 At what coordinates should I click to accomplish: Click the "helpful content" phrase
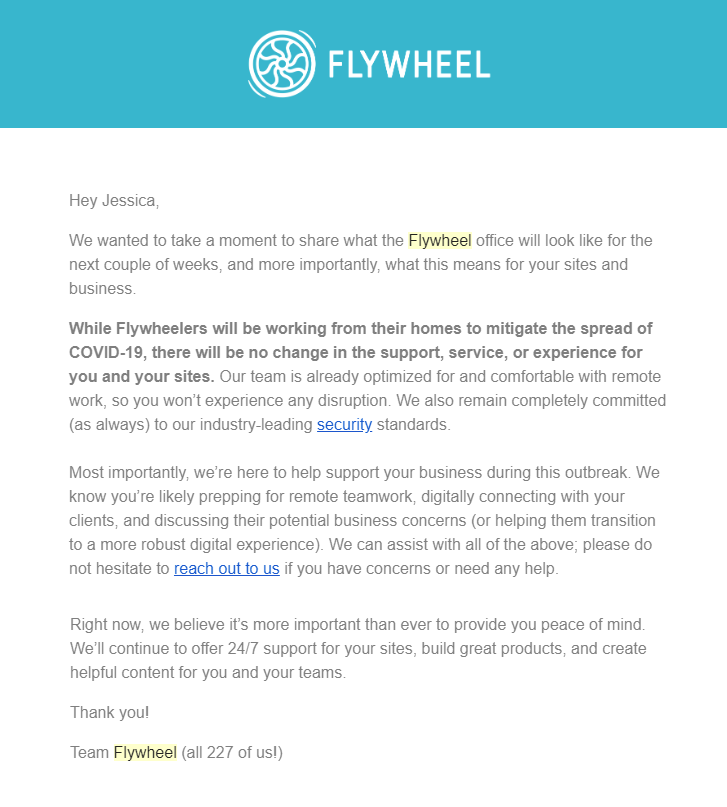pyautogui.click(x=122, y=673)
